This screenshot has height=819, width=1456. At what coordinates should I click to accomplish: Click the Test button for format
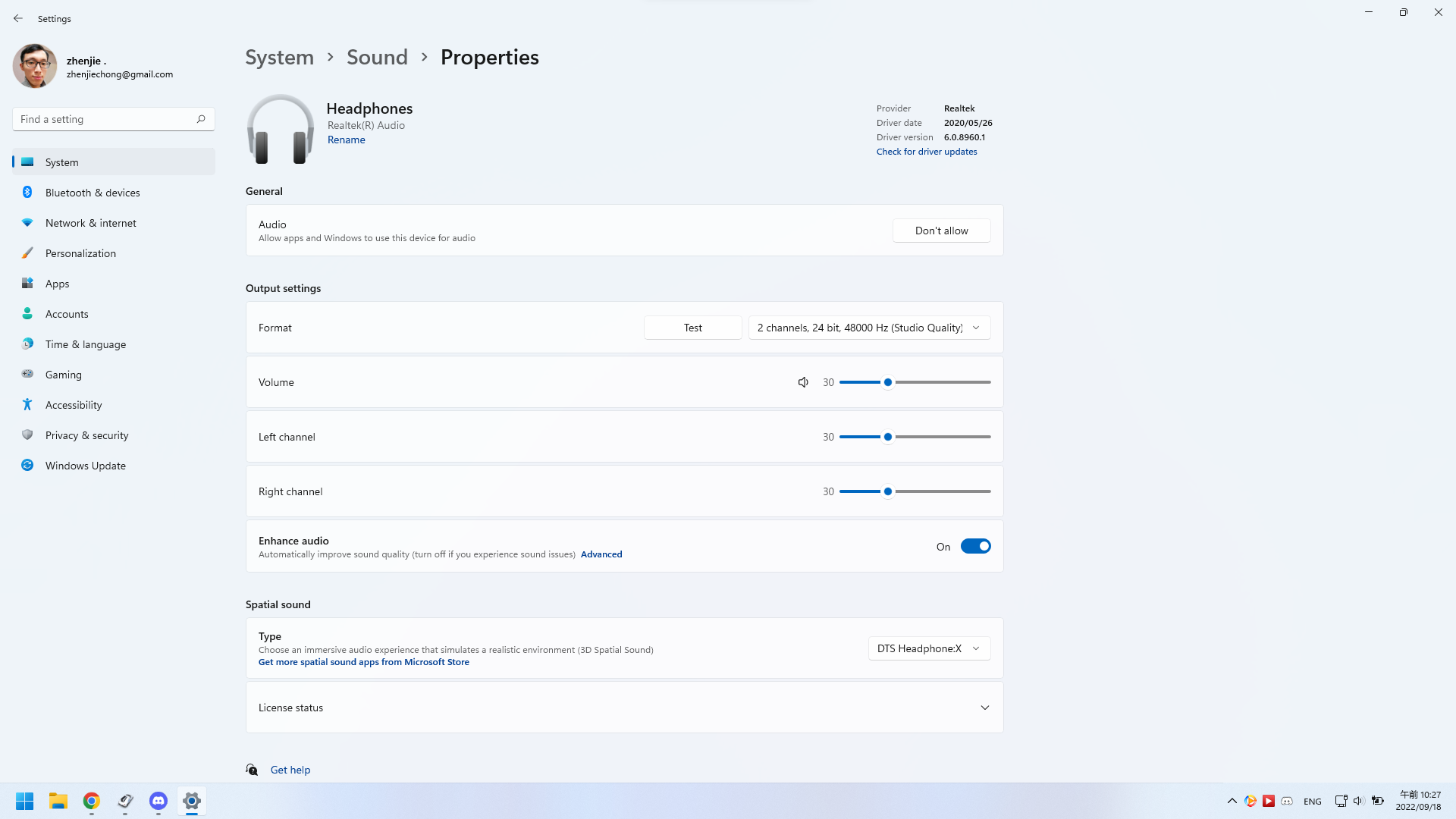pos(692,328)
